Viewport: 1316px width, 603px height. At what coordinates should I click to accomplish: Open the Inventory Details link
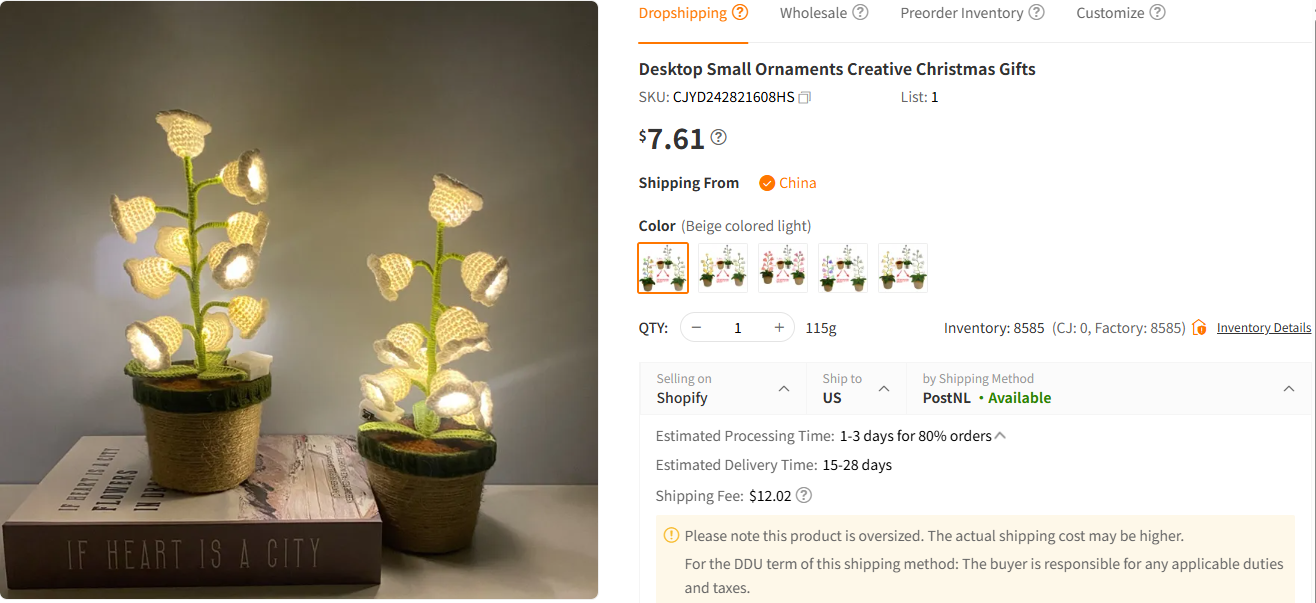click(x=1264, y=327)
